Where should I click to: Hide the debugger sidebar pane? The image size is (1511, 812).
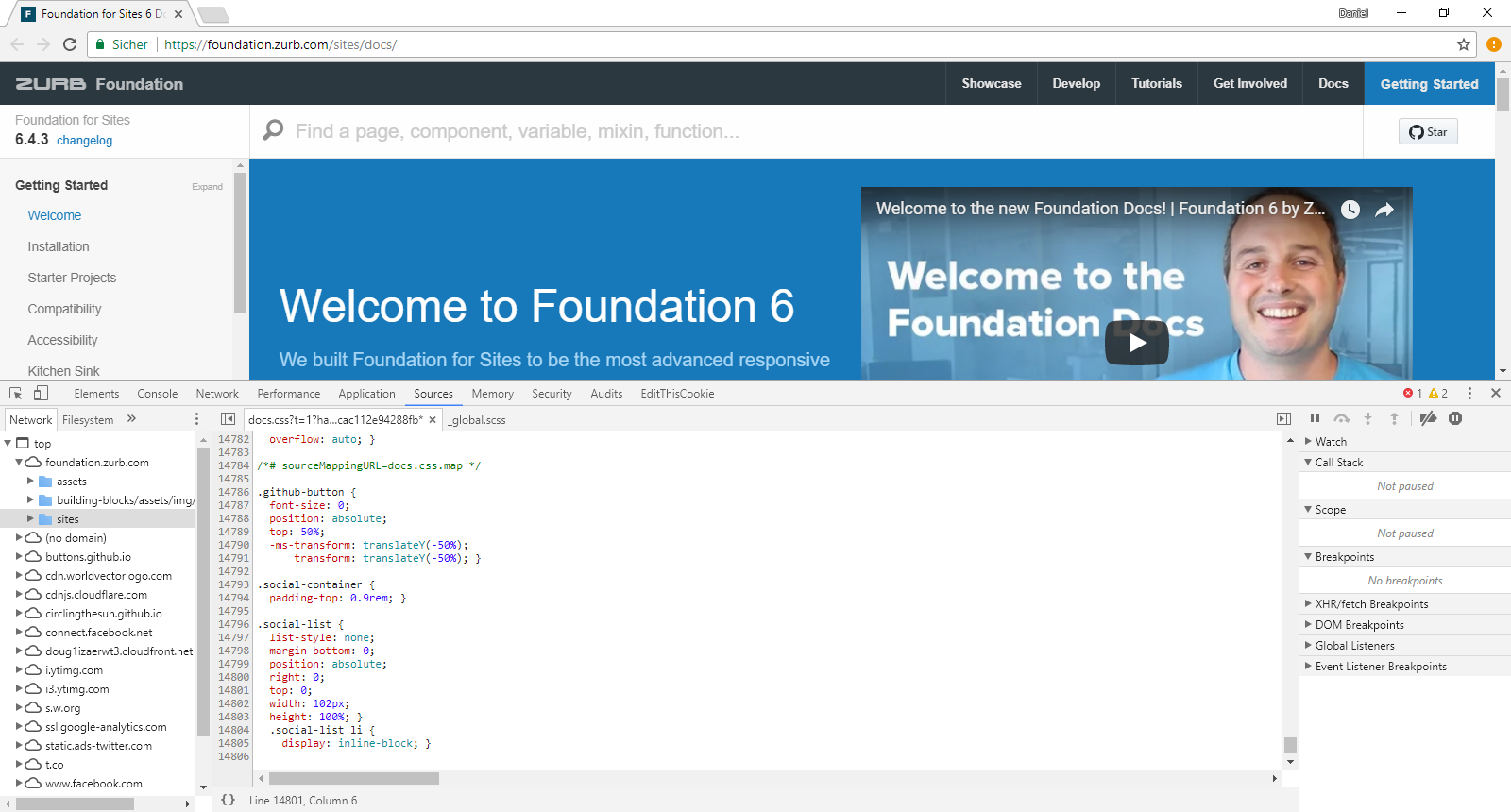click(1283, 419)
